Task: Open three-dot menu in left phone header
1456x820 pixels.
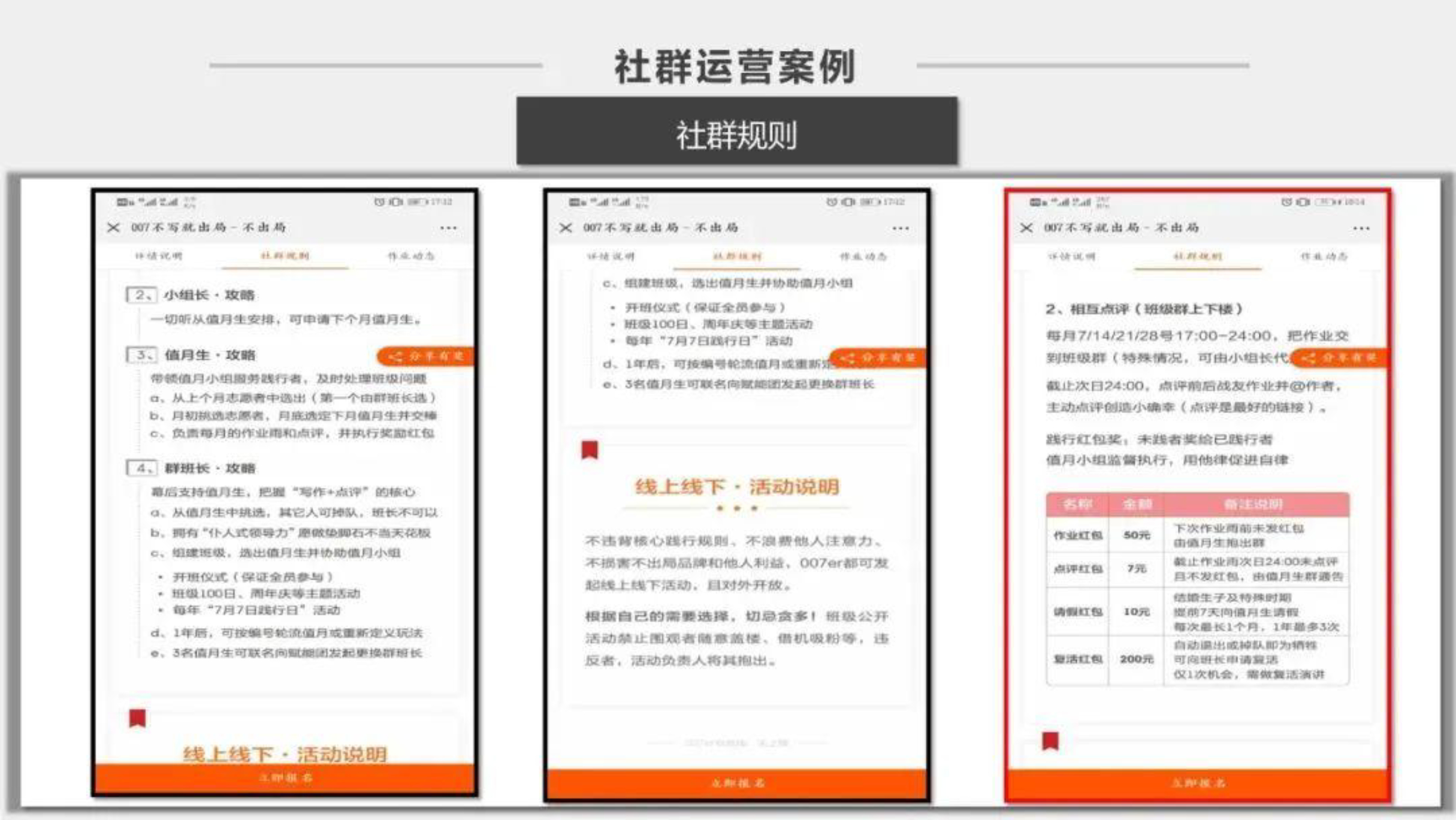Action: (x=448, y=228)
